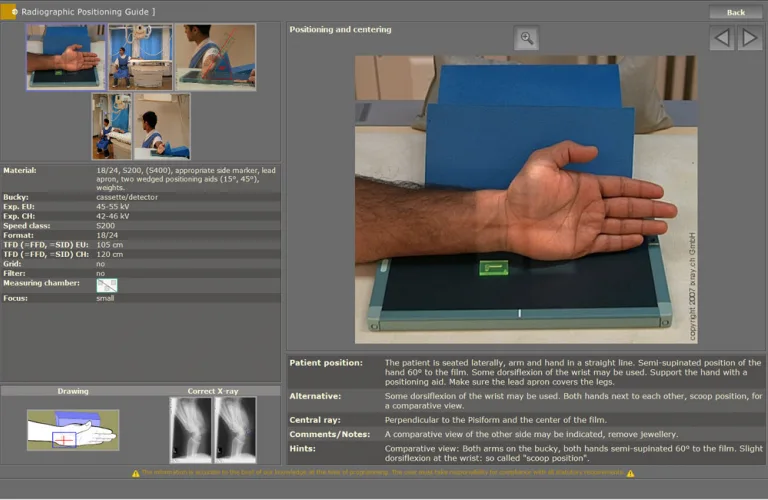Image resolution: width=768 pixels, height=500 pixels.
Task: Click the 'Hints:' label
Action: pyautogui.click(x=302, y=449)
